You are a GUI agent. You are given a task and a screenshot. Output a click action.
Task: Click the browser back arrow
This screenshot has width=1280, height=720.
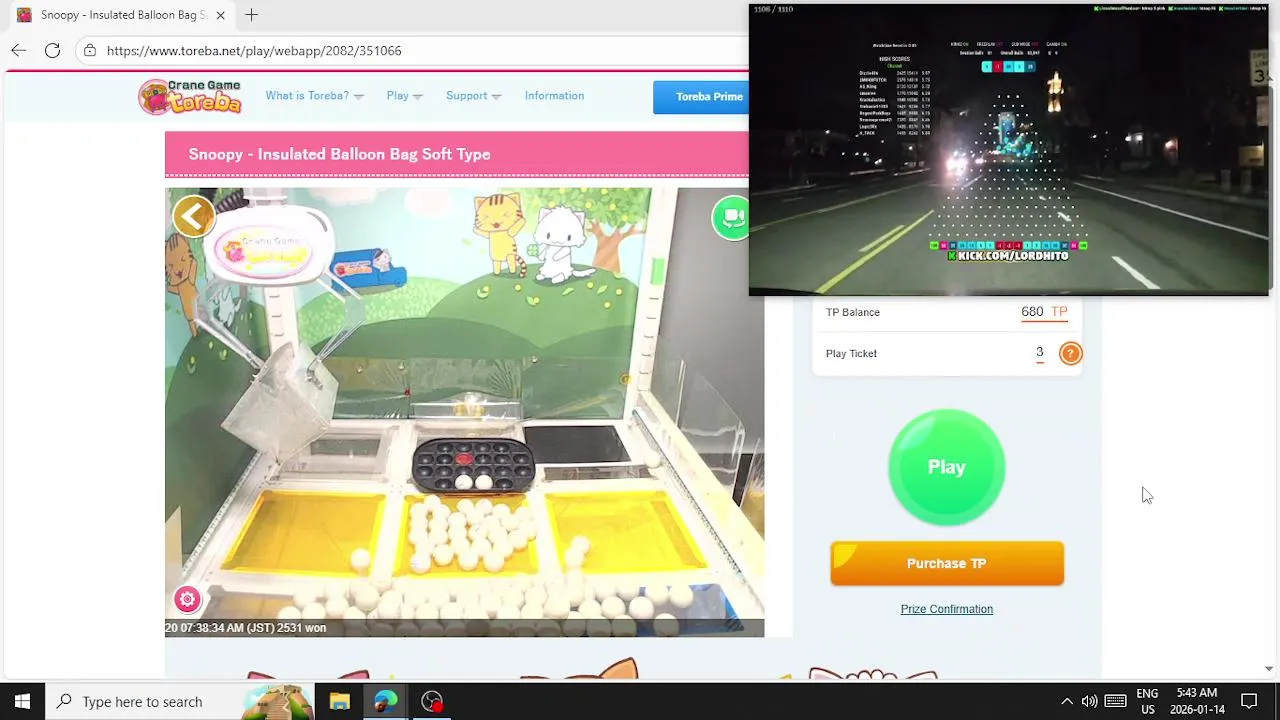click(x=19, y=50)
